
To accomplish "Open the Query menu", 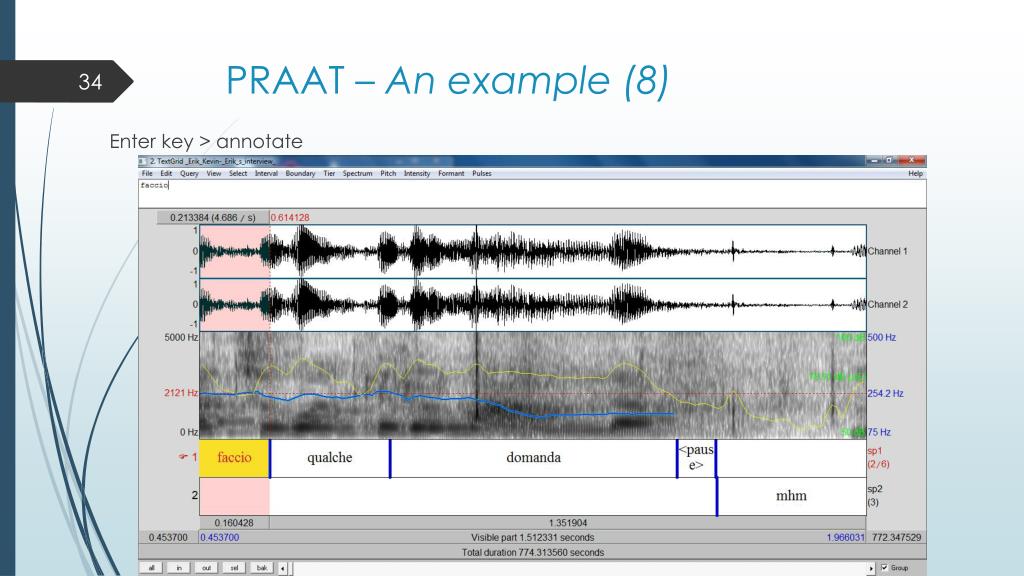I will click(189, 174).
